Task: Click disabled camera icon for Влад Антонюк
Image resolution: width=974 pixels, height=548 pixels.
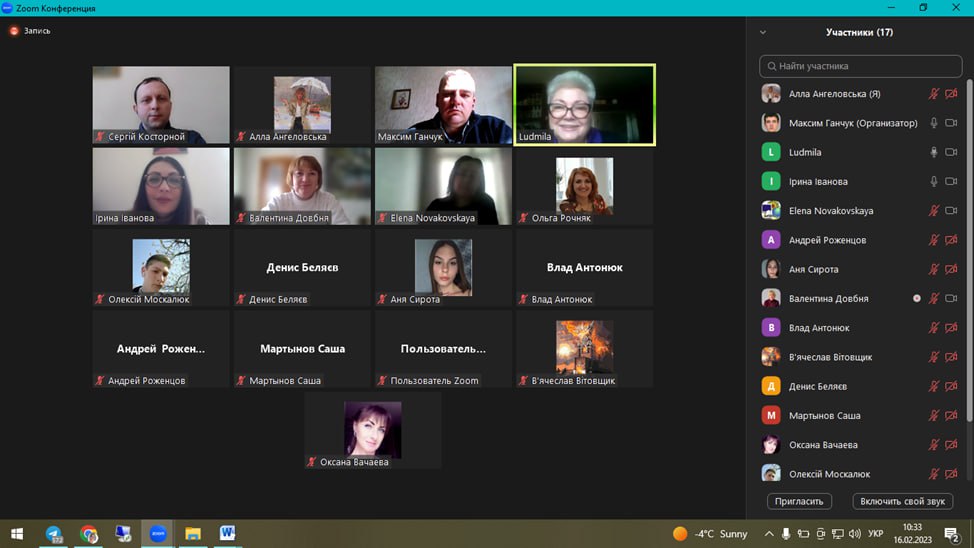Action: coord(951,327)
